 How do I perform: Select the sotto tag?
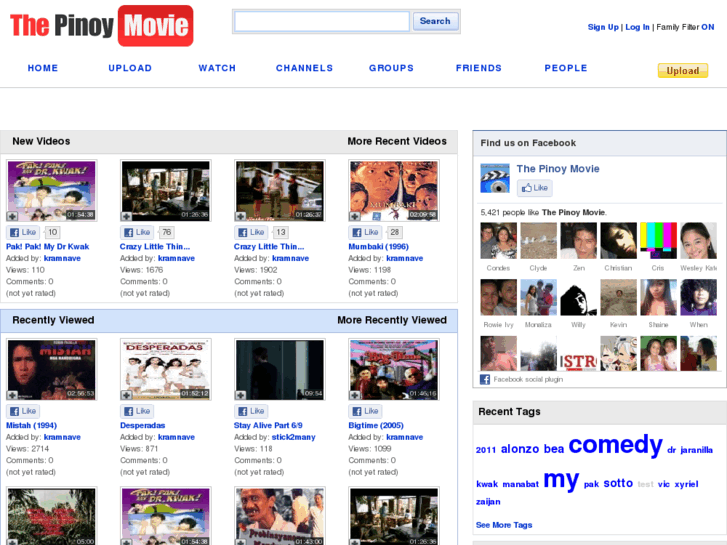click(618, 483)
